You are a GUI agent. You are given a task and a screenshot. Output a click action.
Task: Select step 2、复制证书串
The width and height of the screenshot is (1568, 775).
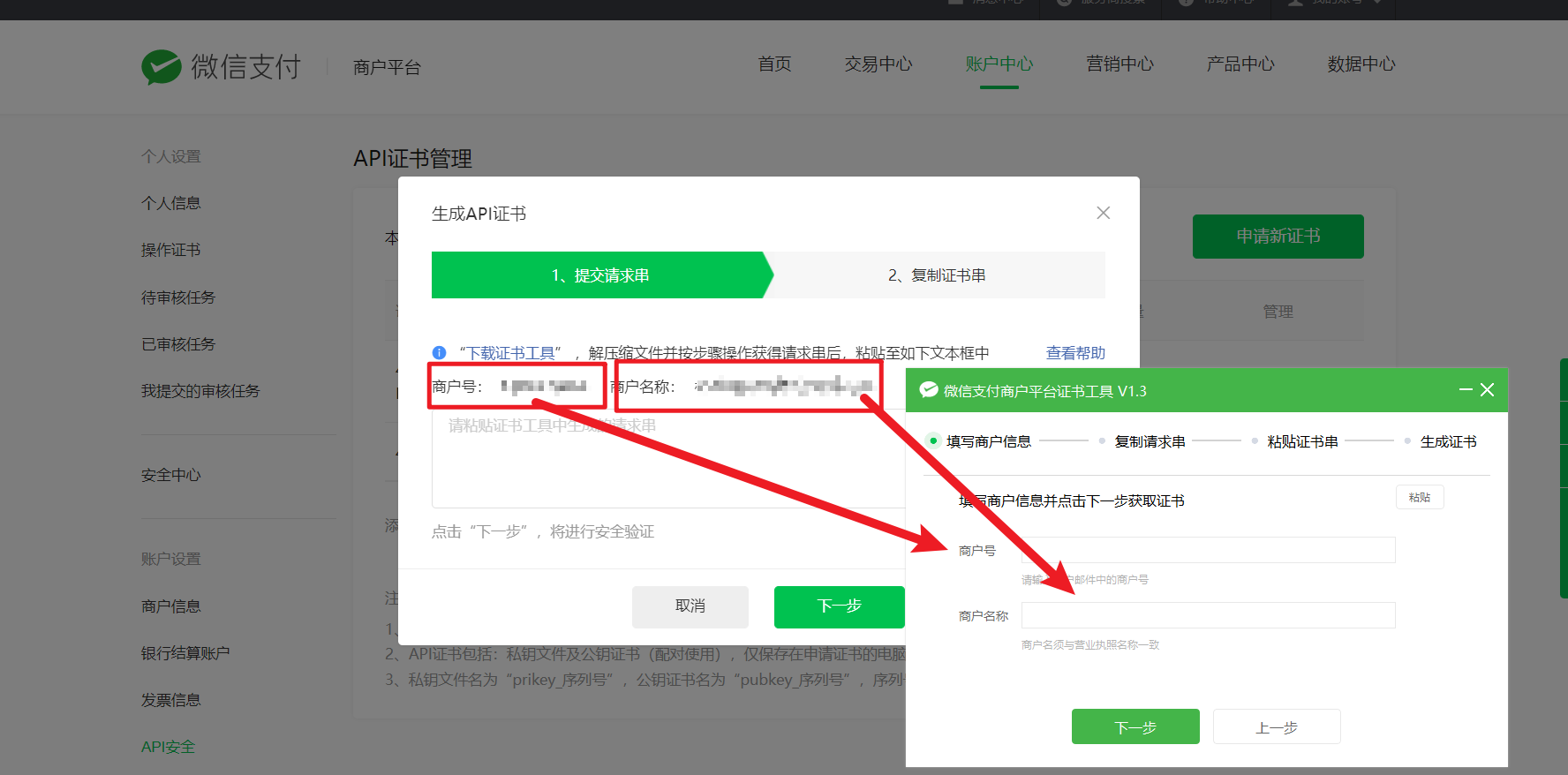[937, 275]
